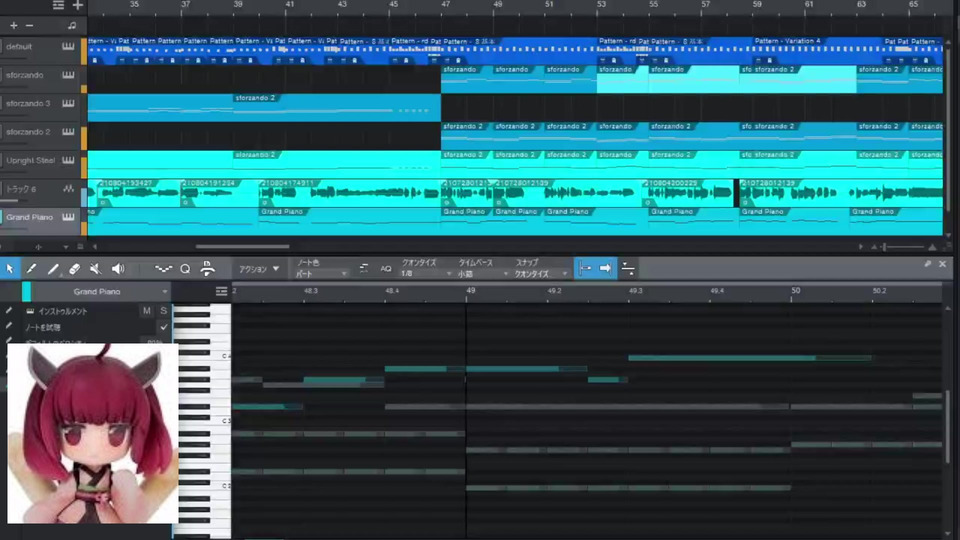The width and height of the screenshot is (960, 540).
Task: Toggle the ノートを試聴 checkbox
Action: pyautogui.click(x=163, y=327)
